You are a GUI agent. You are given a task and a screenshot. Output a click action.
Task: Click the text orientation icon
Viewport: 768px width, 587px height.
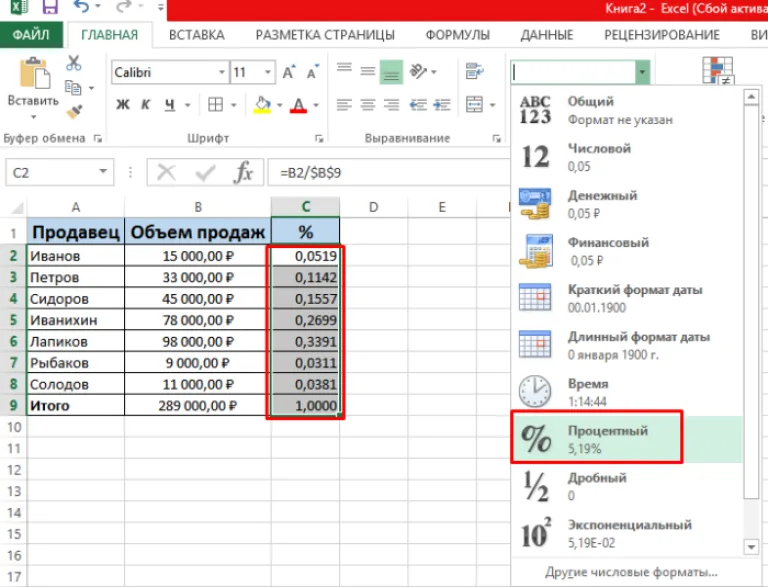point(419,72)
